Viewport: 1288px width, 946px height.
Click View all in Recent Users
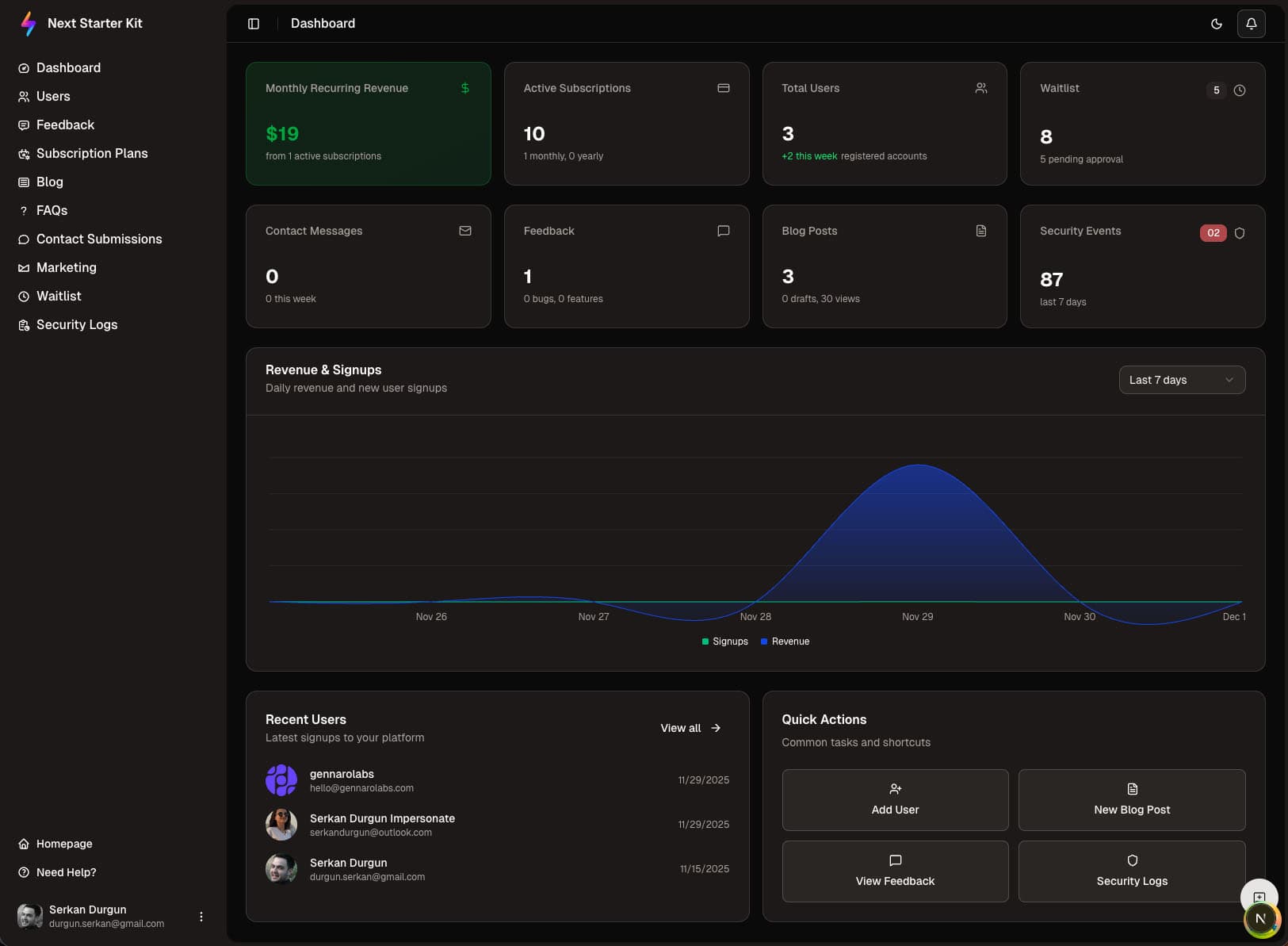[x=689, y=728]
